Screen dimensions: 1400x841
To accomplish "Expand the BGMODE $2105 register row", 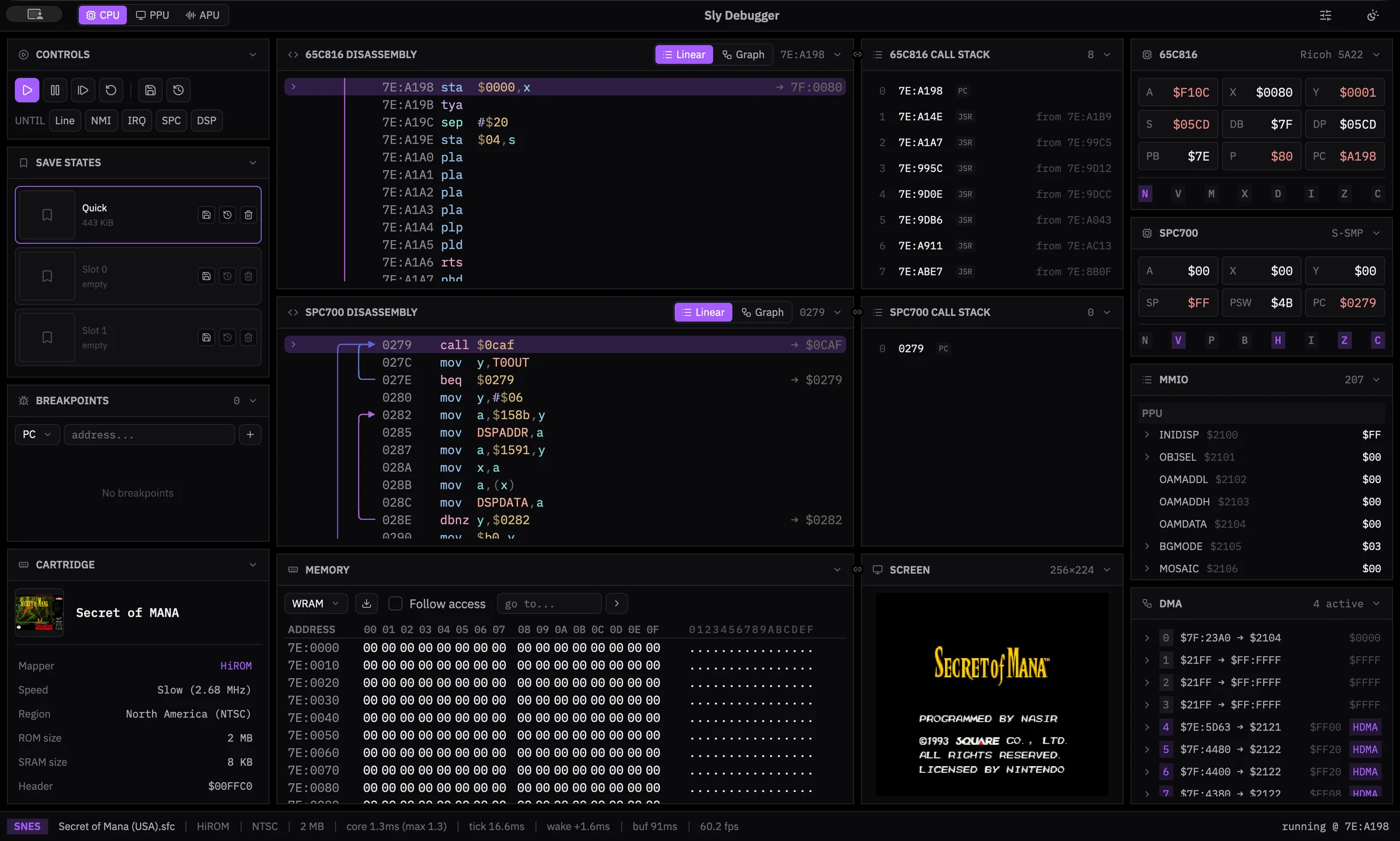I will click(1261, 546).
